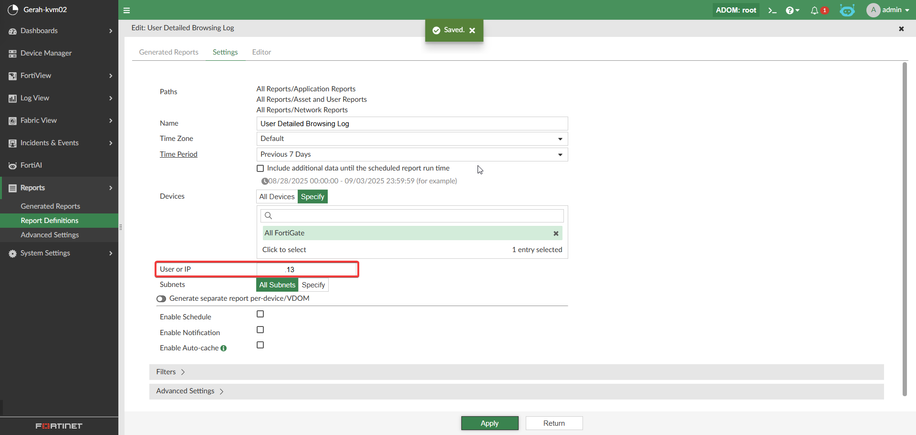The height and width of the screenshot is (435, 916).
Task: Click the Fabric View menu label
Action: pos(39,120)
